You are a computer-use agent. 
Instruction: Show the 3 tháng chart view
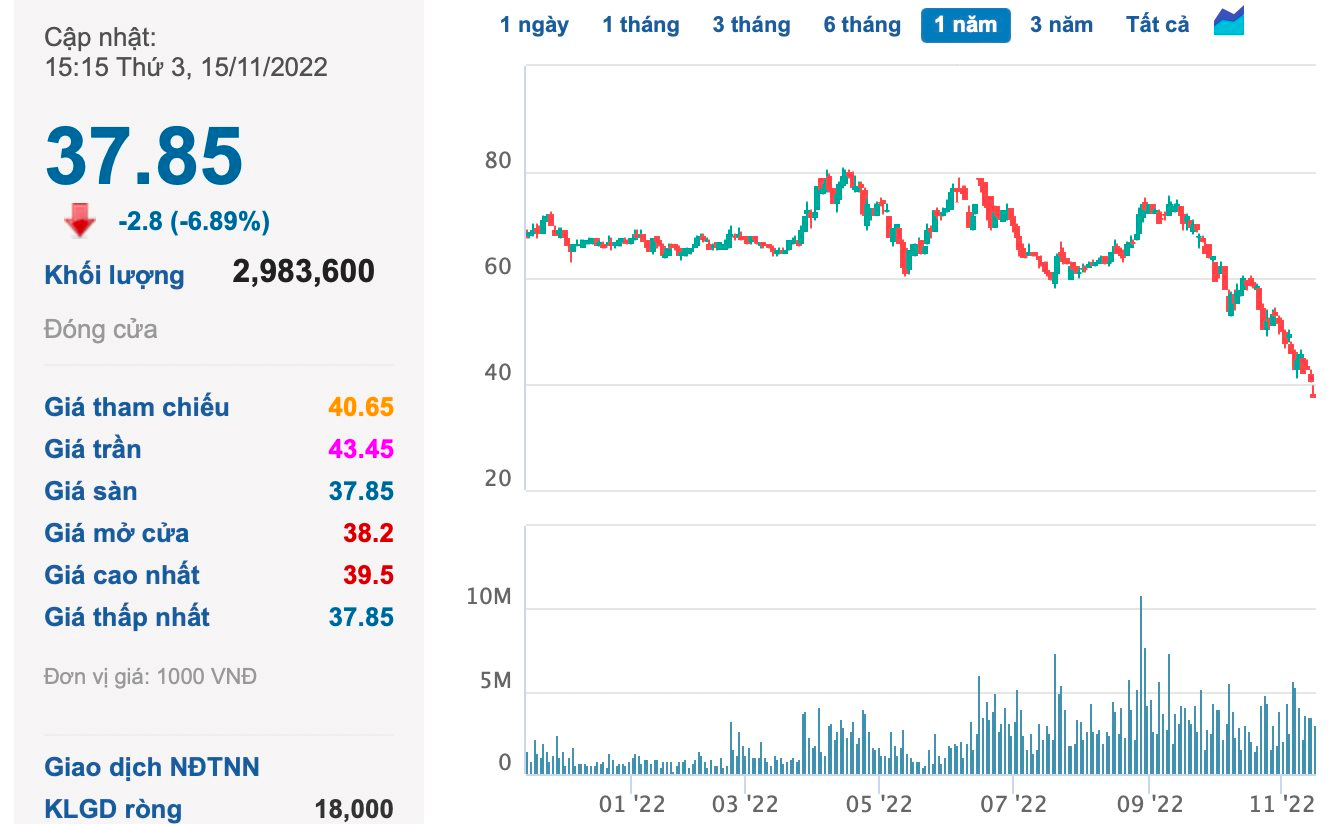[x=751, y=25]
